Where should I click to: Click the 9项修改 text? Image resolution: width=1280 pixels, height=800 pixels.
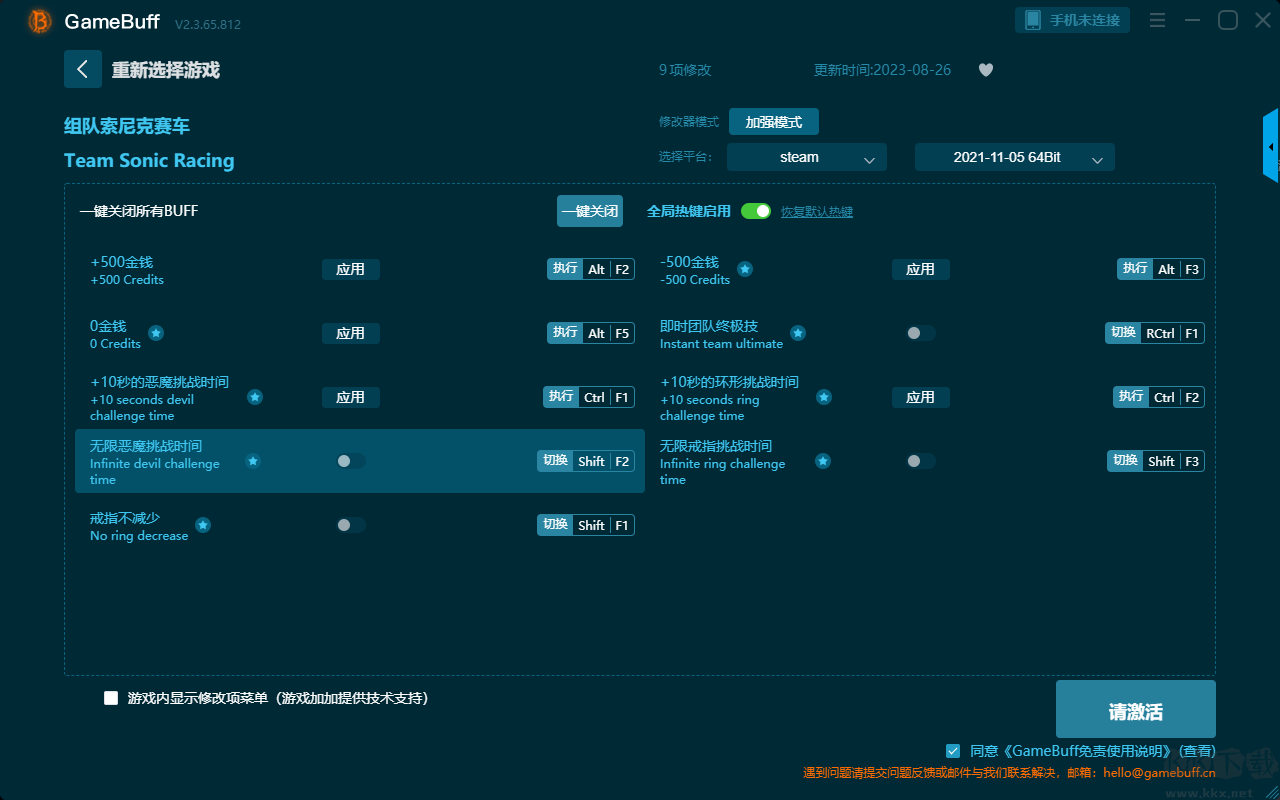685,70
